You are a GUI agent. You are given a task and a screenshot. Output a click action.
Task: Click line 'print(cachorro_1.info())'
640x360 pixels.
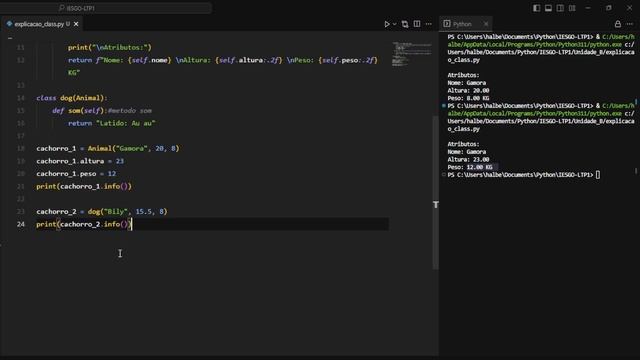84,187
